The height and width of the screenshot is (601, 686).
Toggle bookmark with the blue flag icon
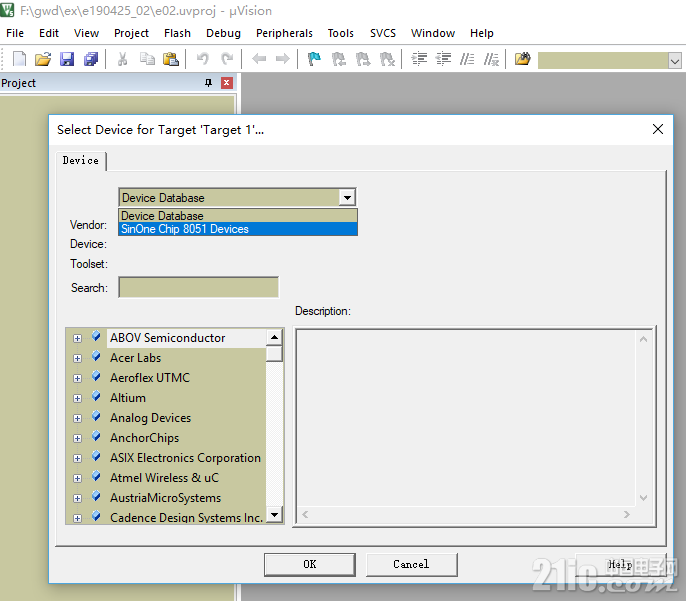coord(314,59)
